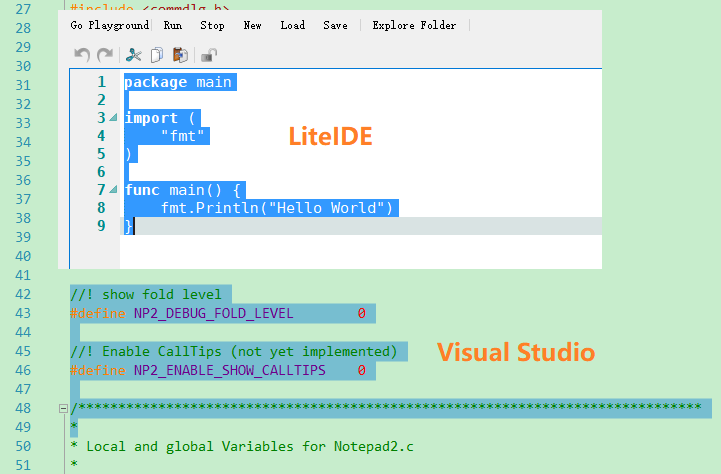Click Load in Go Playground toolbar

click(x=292, y=25)
